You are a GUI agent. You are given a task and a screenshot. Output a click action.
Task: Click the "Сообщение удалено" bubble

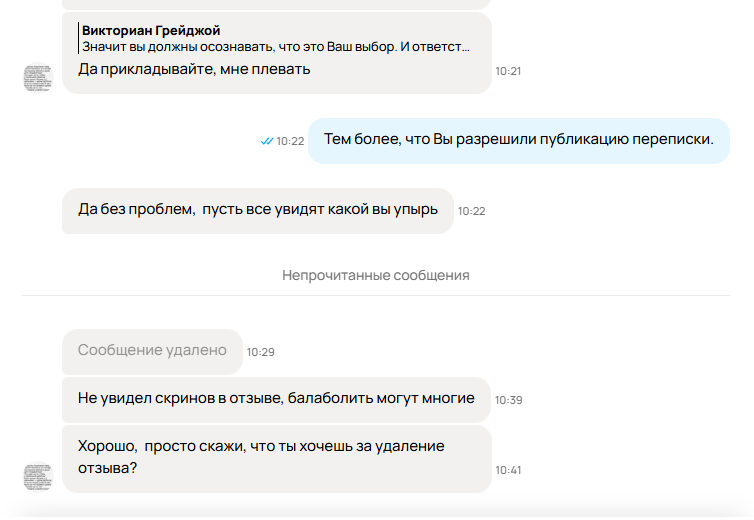point(152,351)
